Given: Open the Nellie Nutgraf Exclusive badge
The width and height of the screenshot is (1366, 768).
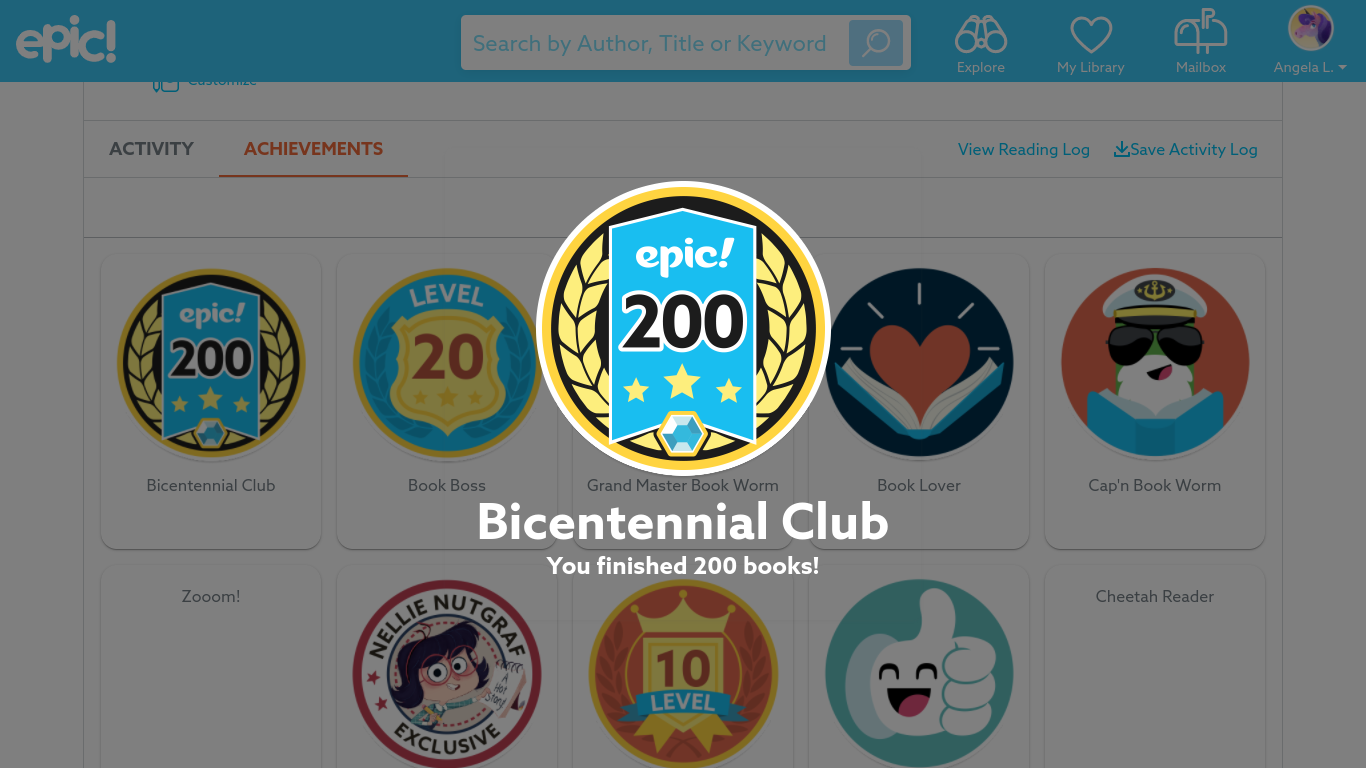Looking at the screenshot, I should [x=447, y=674].
